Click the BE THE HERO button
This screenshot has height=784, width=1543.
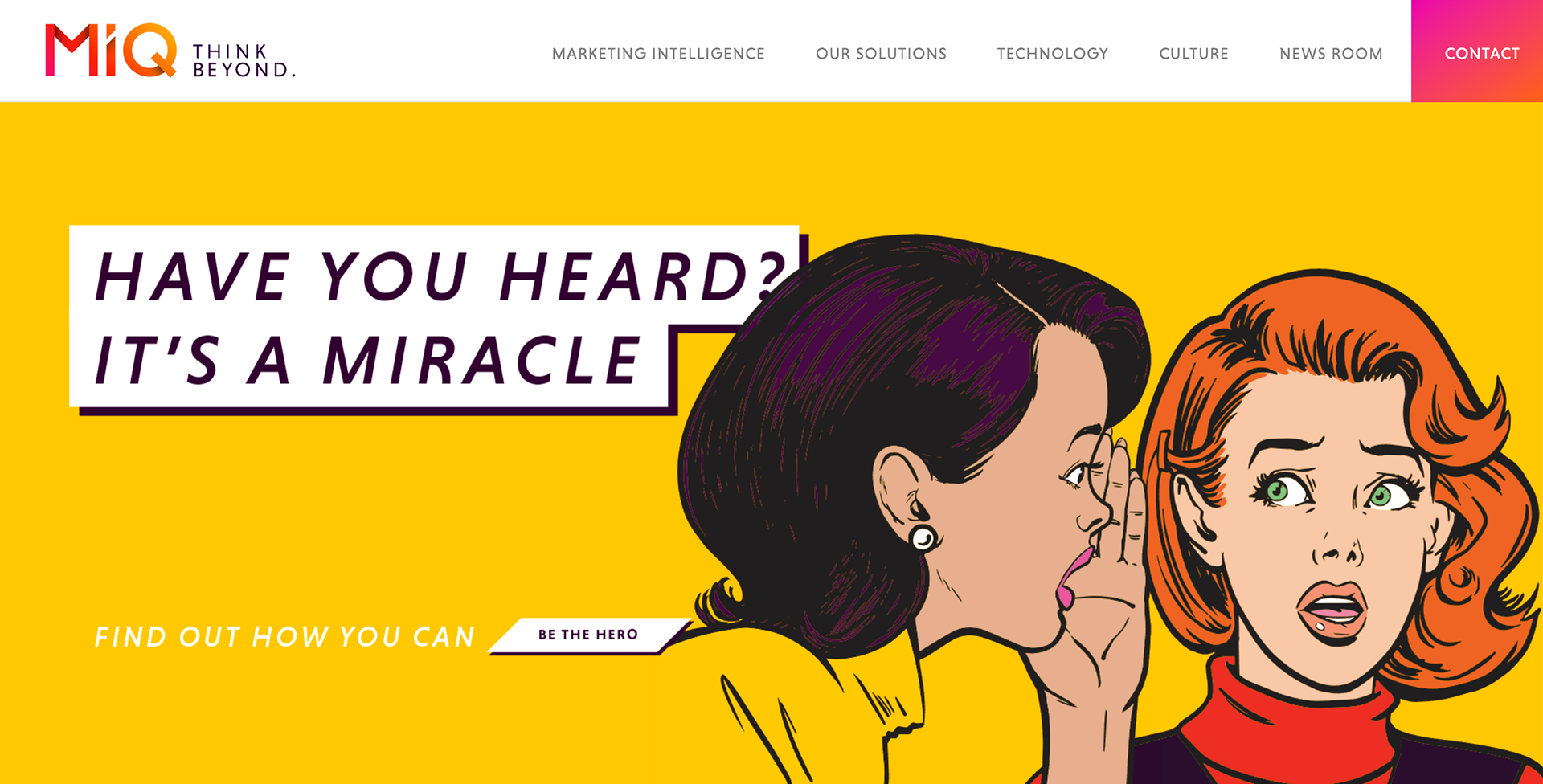589,635
